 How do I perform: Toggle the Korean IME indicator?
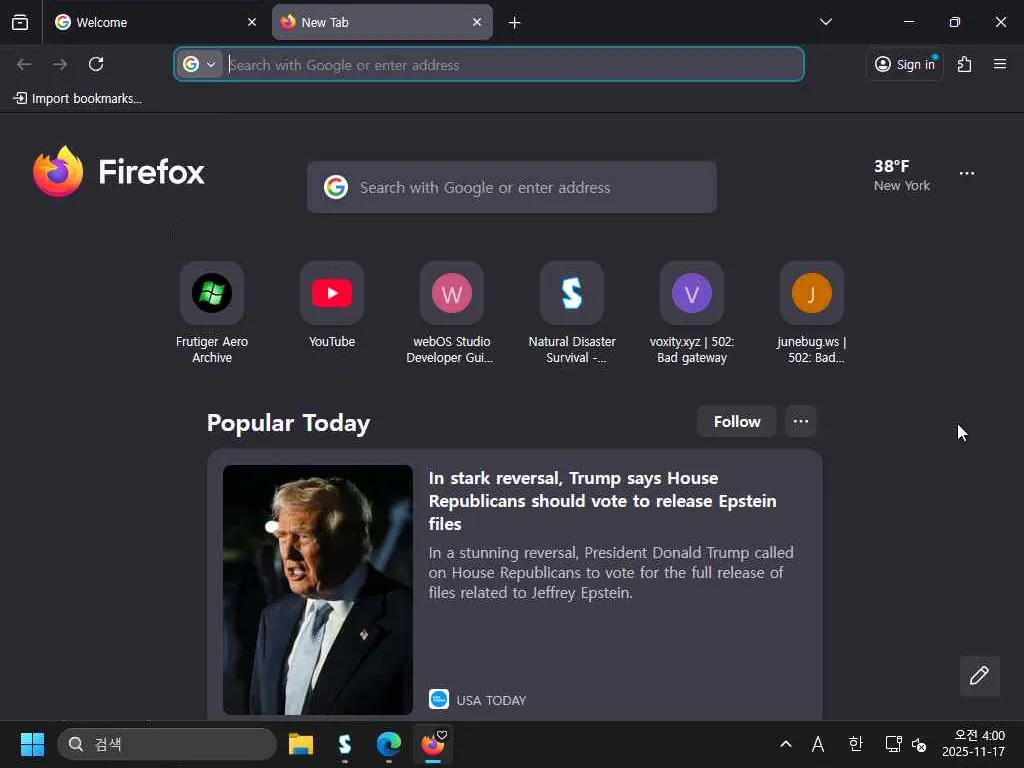(x=856, y=744)
